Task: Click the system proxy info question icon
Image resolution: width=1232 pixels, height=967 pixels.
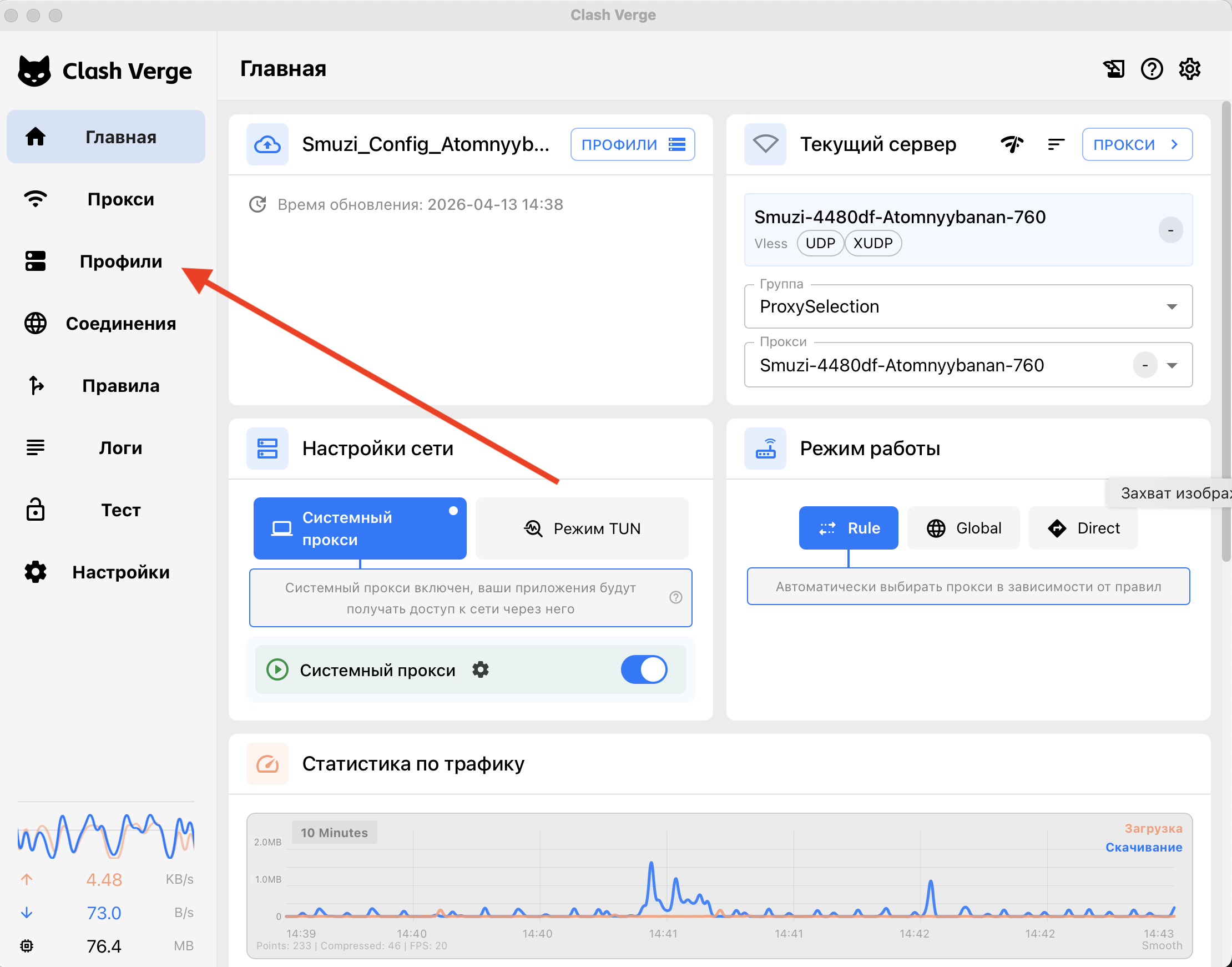Action: 676,597
